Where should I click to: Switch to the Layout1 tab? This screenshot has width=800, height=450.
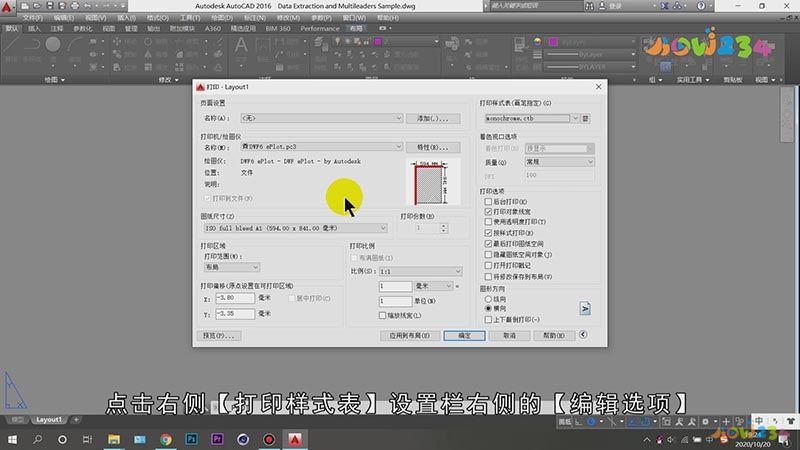(x=49, y=419)
